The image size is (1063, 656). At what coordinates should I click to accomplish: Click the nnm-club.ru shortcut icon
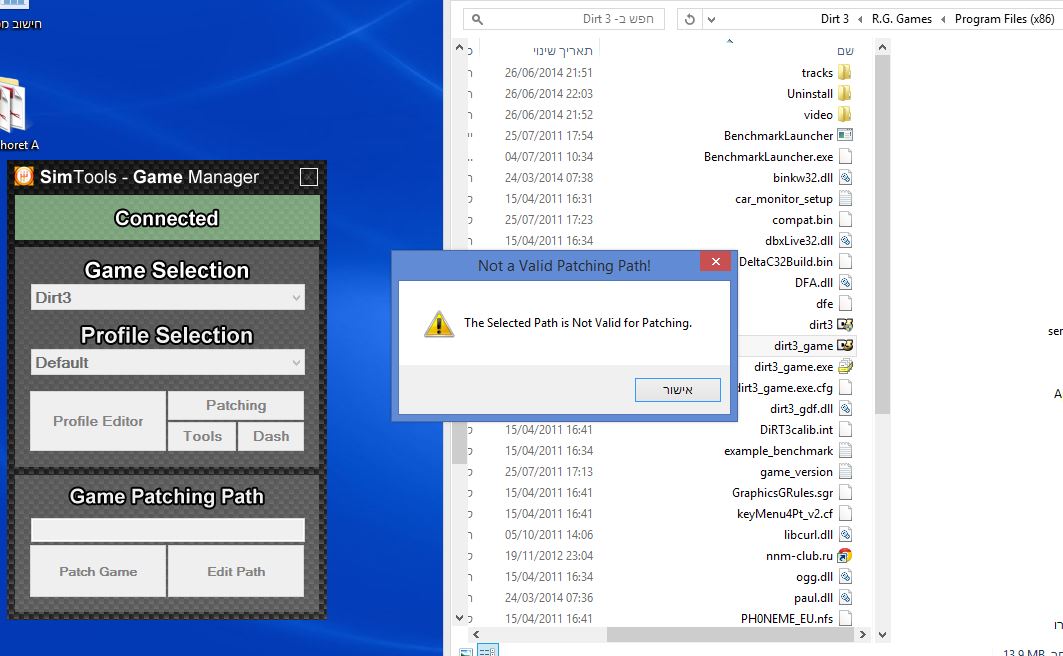point(845,555)
